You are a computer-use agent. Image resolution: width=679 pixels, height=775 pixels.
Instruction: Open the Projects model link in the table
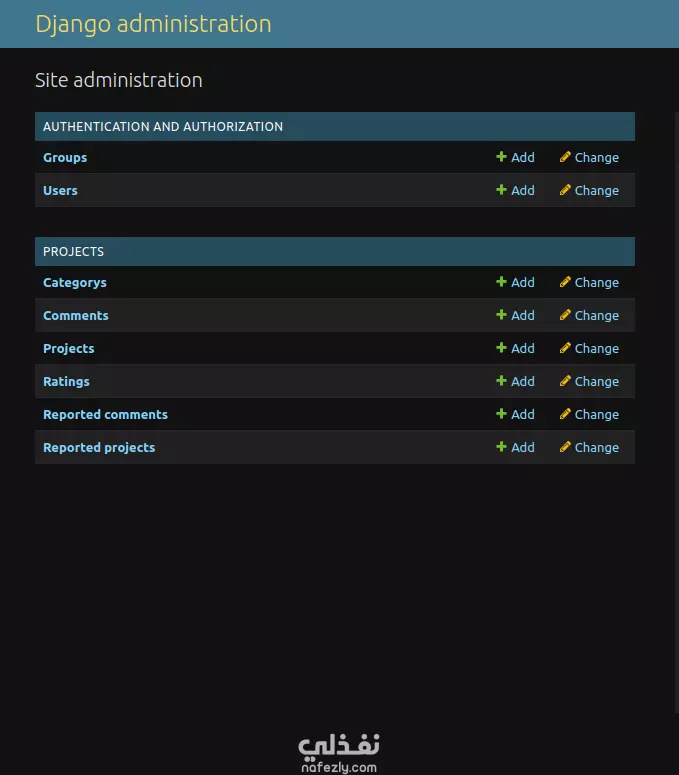coord(69,348)
